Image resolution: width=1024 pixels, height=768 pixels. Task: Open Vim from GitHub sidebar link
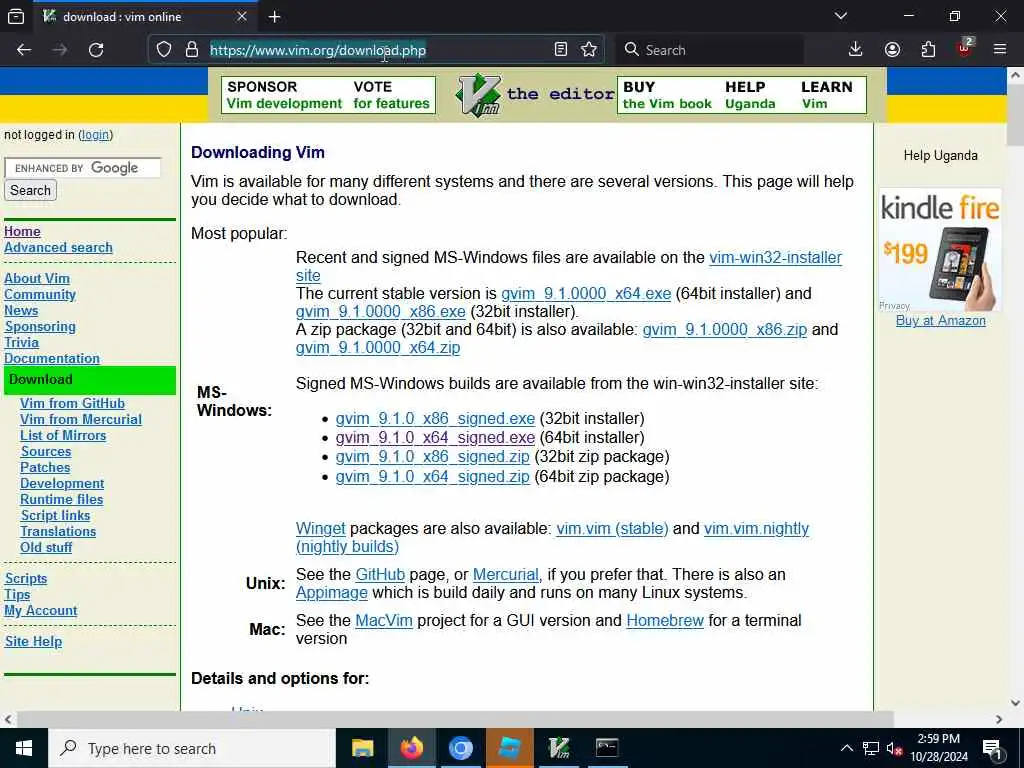(x=72, y=404)
